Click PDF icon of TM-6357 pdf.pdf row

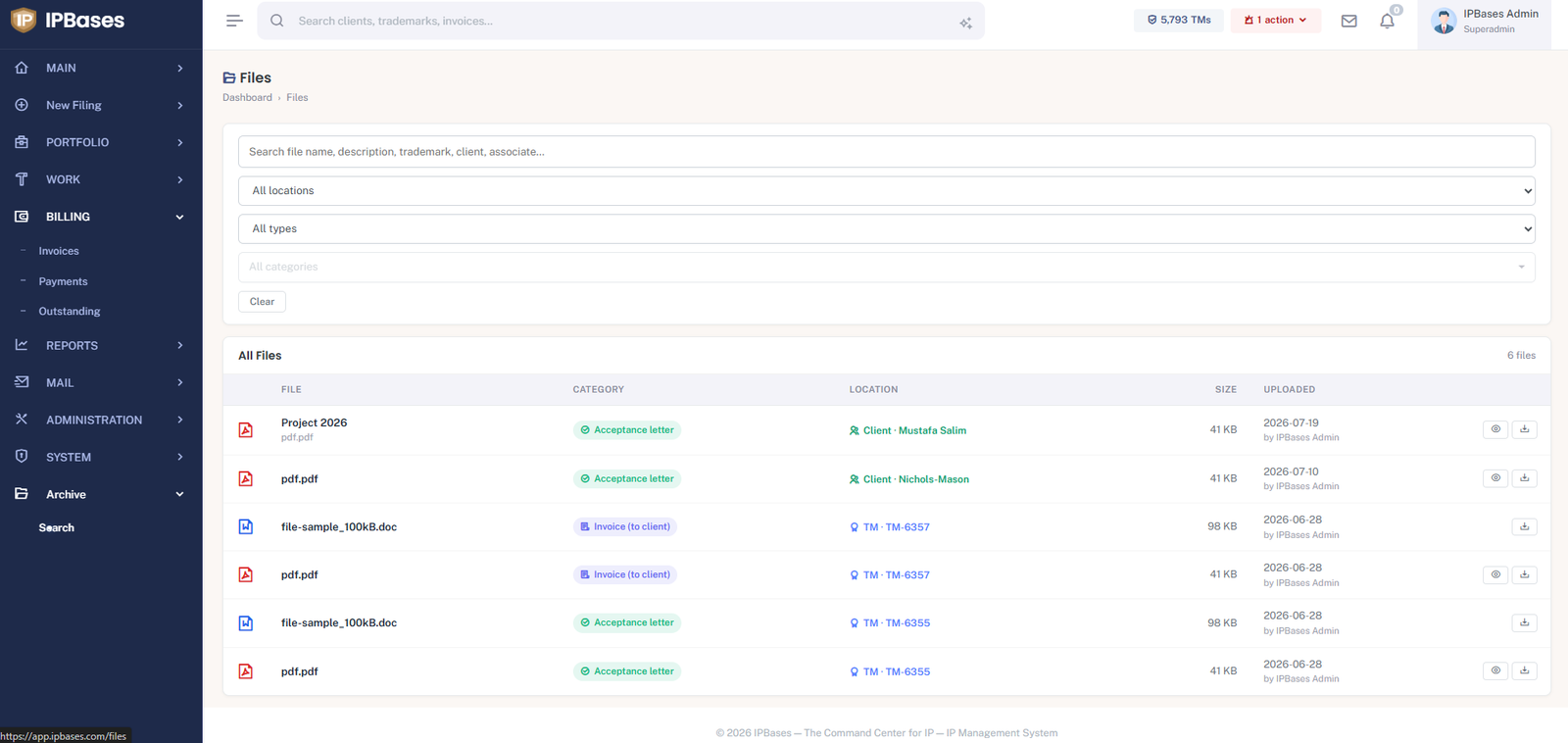tap(246, 574)
